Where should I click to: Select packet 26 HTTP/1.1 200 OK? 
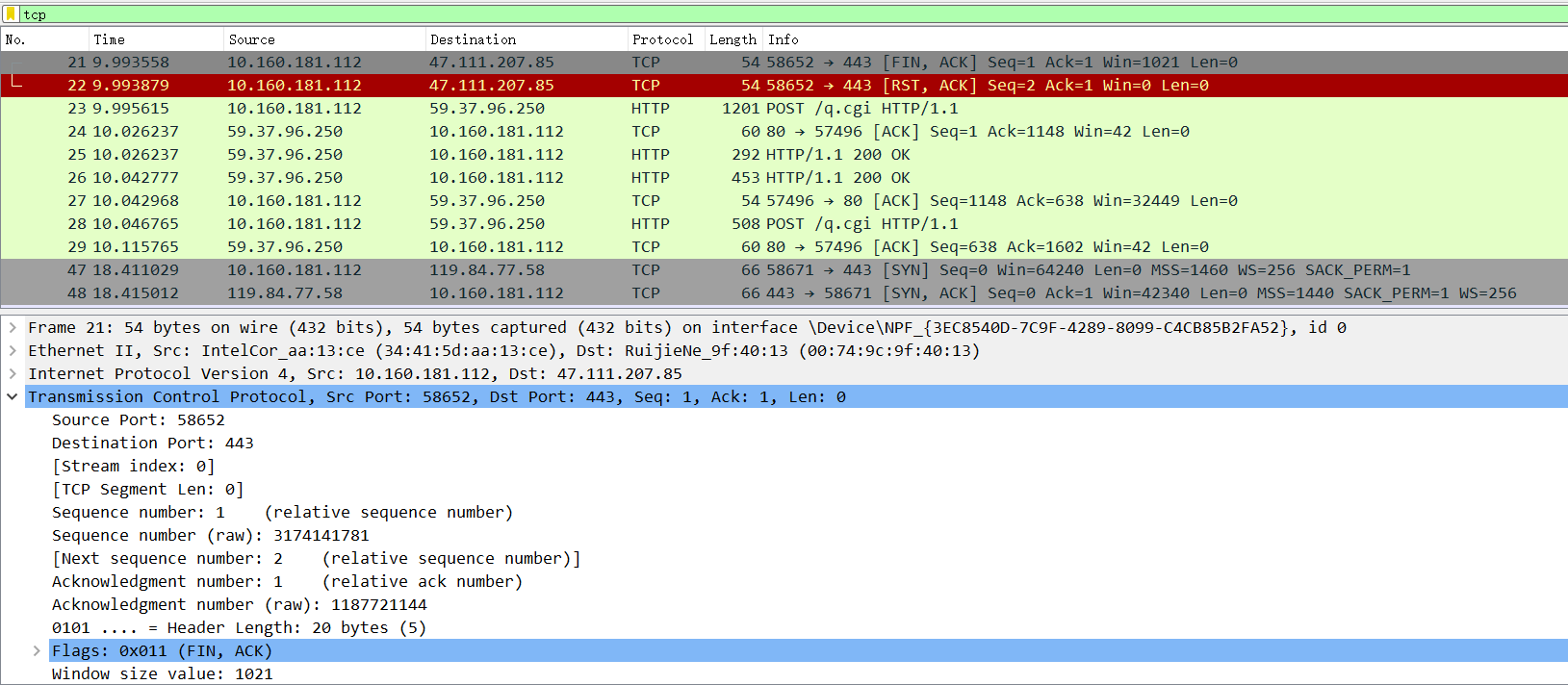[784, 177]
